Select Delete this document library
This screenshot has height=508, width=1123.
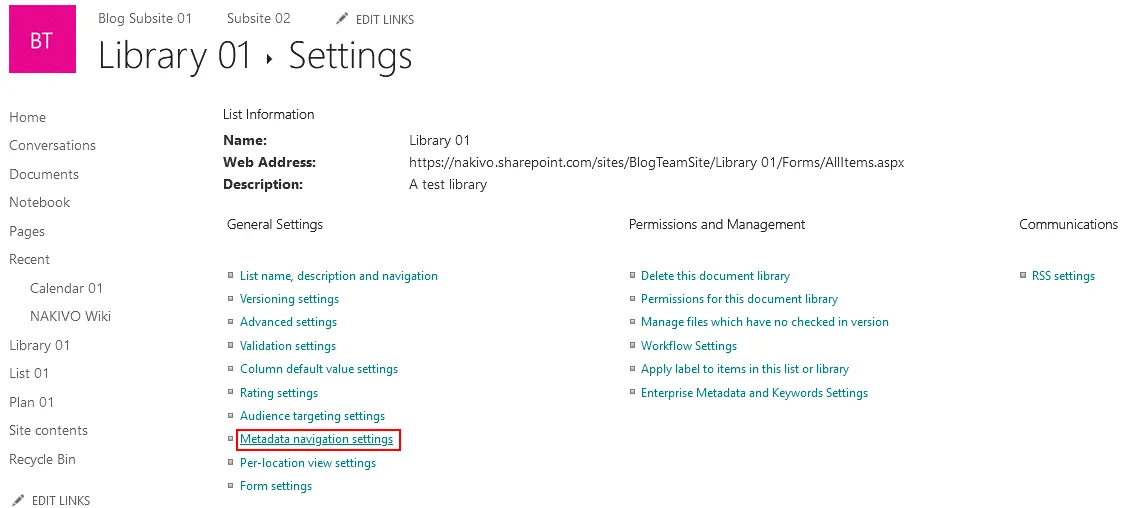[x=715, y=276]
